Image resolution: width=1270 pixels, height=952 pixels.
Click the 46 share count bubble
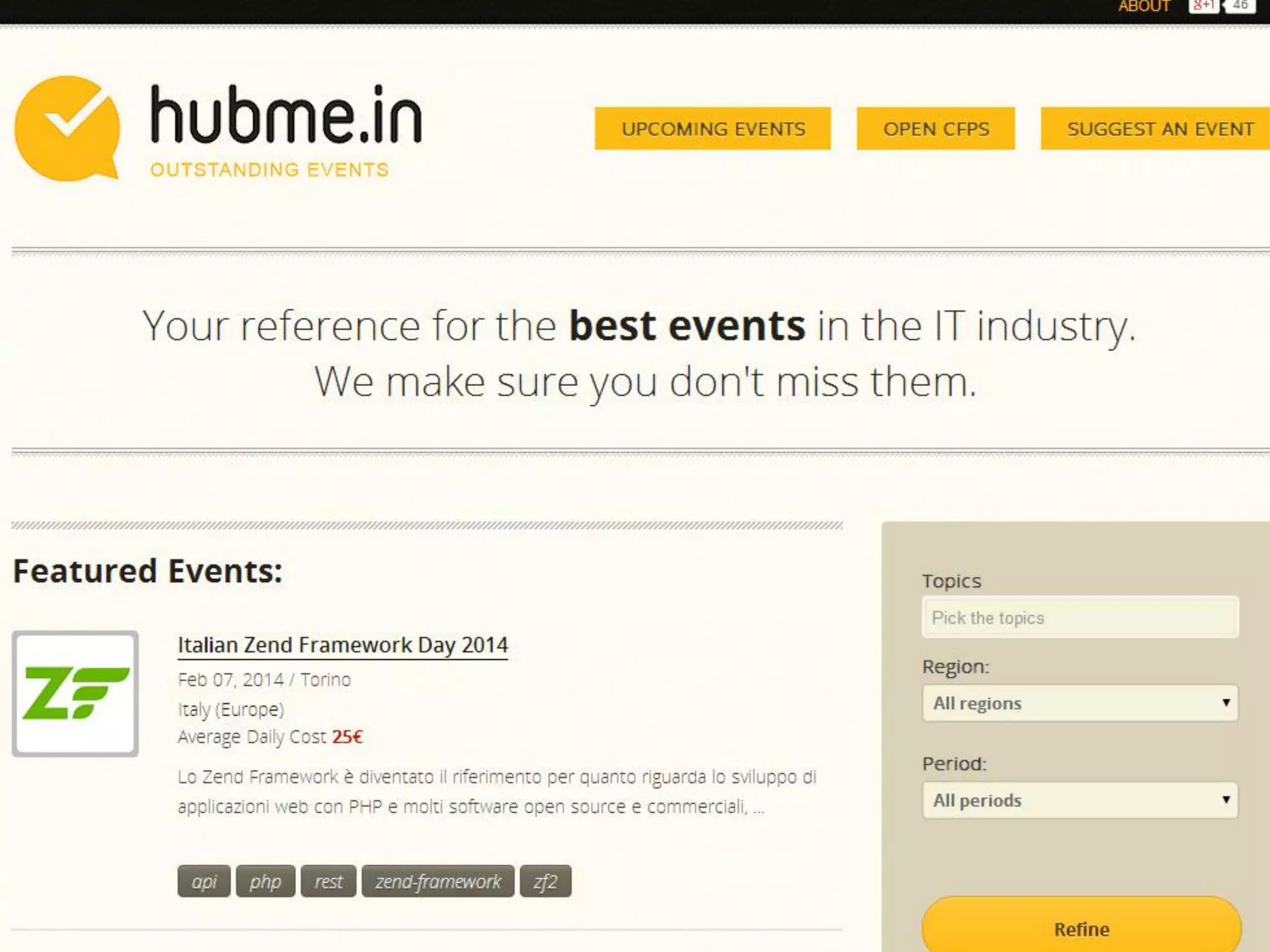pos(1240,6)
